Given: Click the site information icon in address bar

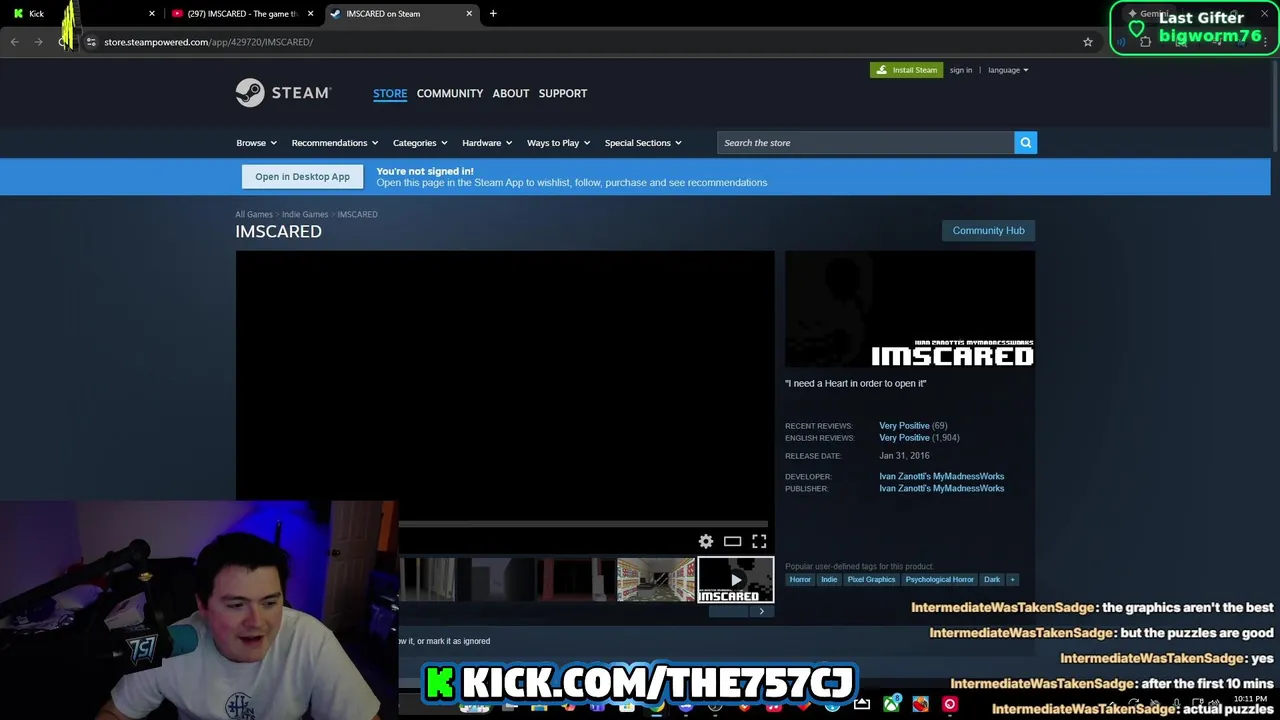Looking at the screenshot, I should [91, 42].
